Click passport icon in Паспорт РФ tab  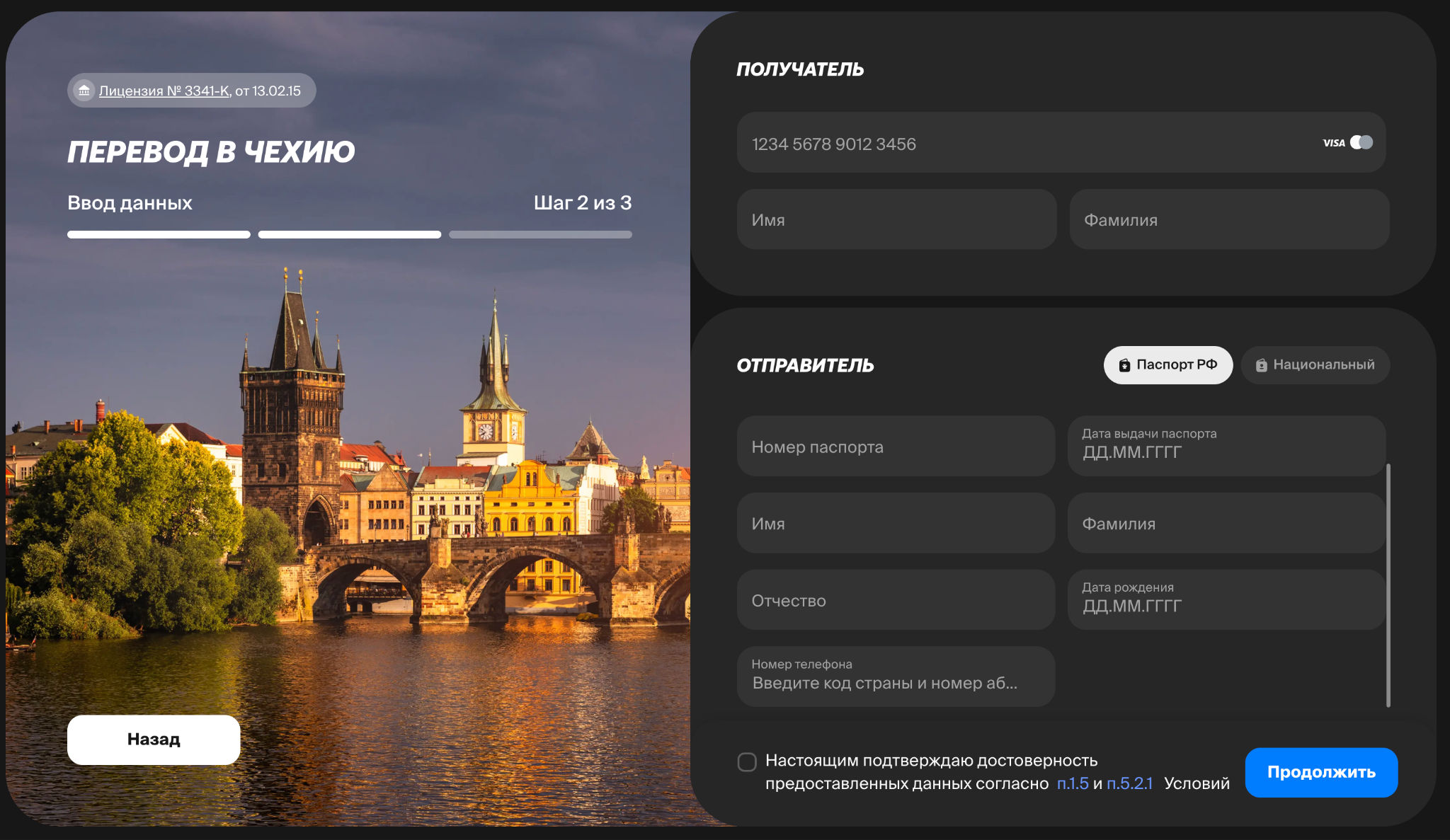(1124, 365)
